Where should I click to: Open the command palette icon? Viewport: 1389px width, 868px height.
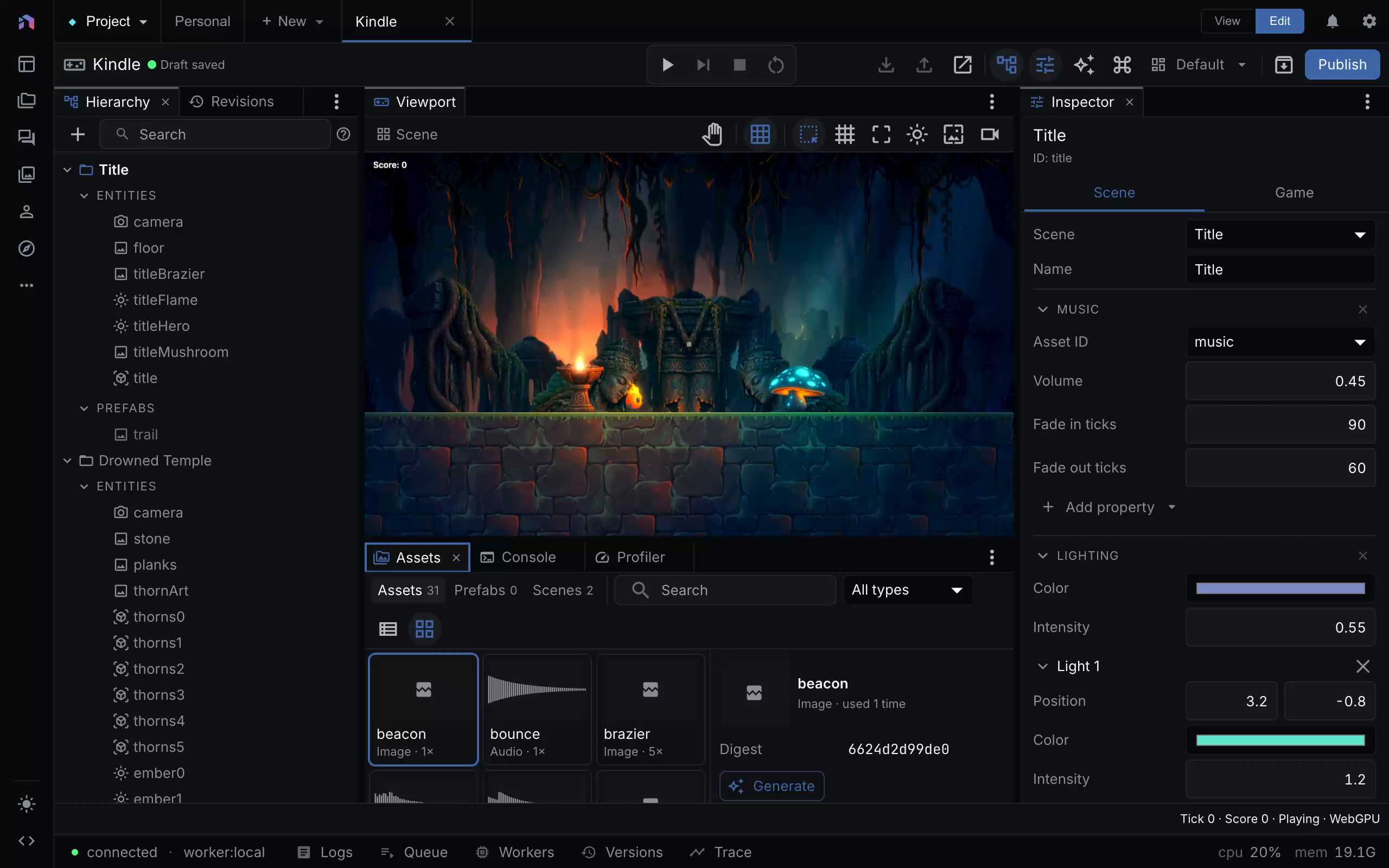pos(1122,65)
